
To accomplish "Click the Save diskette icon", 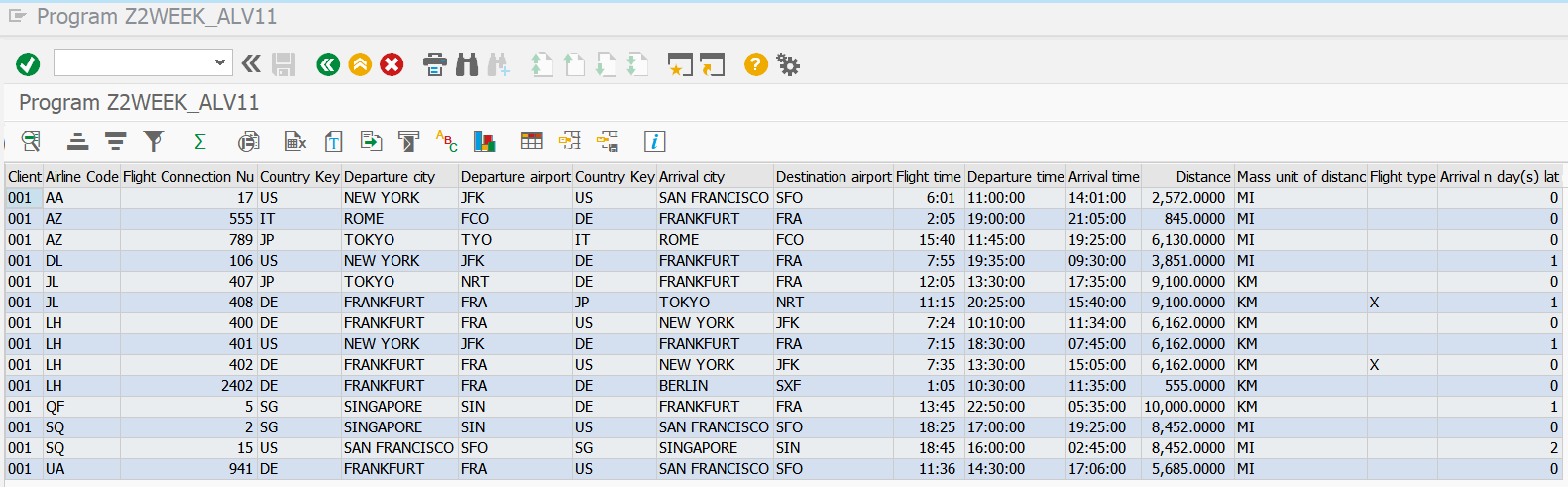I will click(283, 64).
